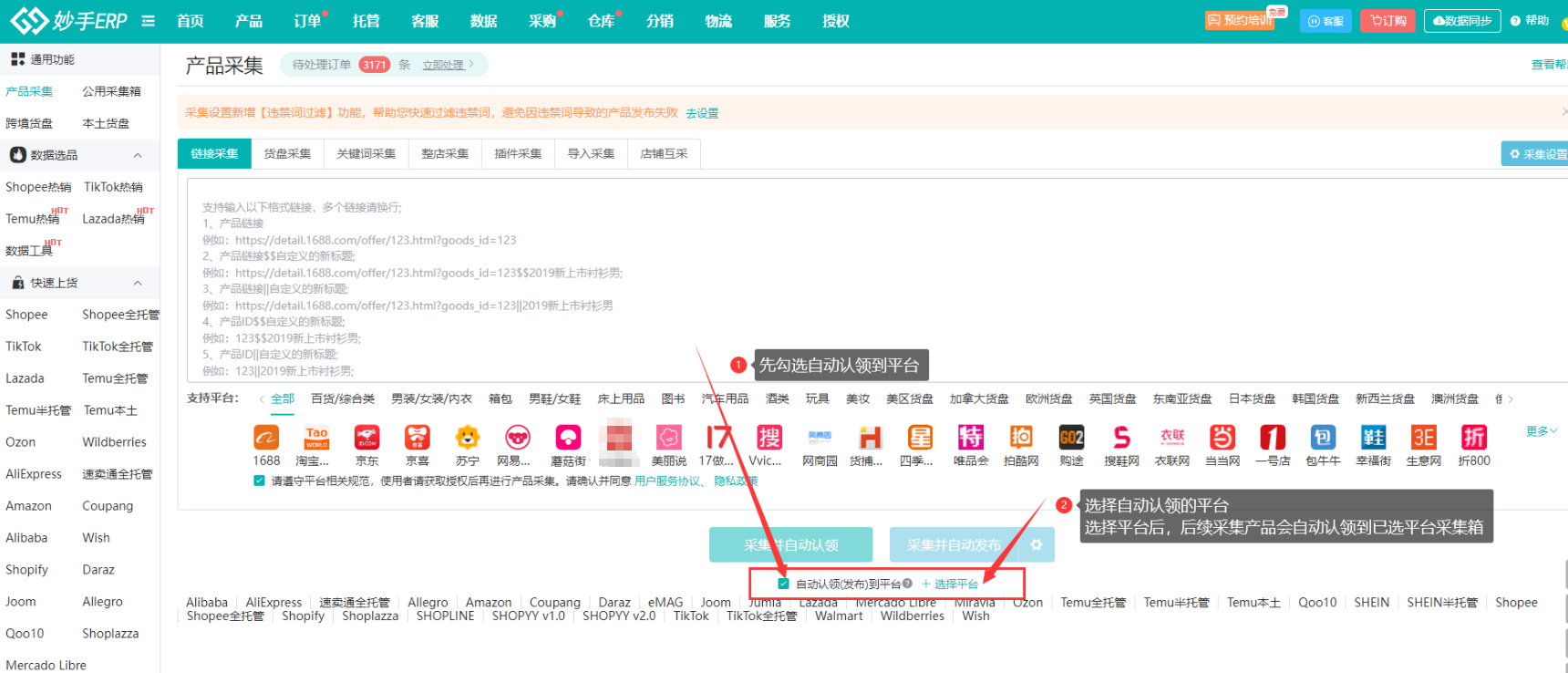Click the 订购 button

click(x=1387, y=20)
